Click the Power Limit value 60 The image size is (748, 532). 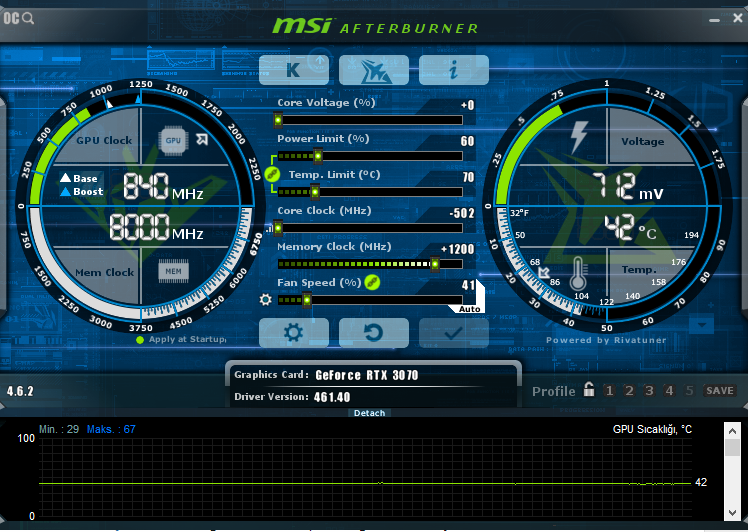[468, 141]
